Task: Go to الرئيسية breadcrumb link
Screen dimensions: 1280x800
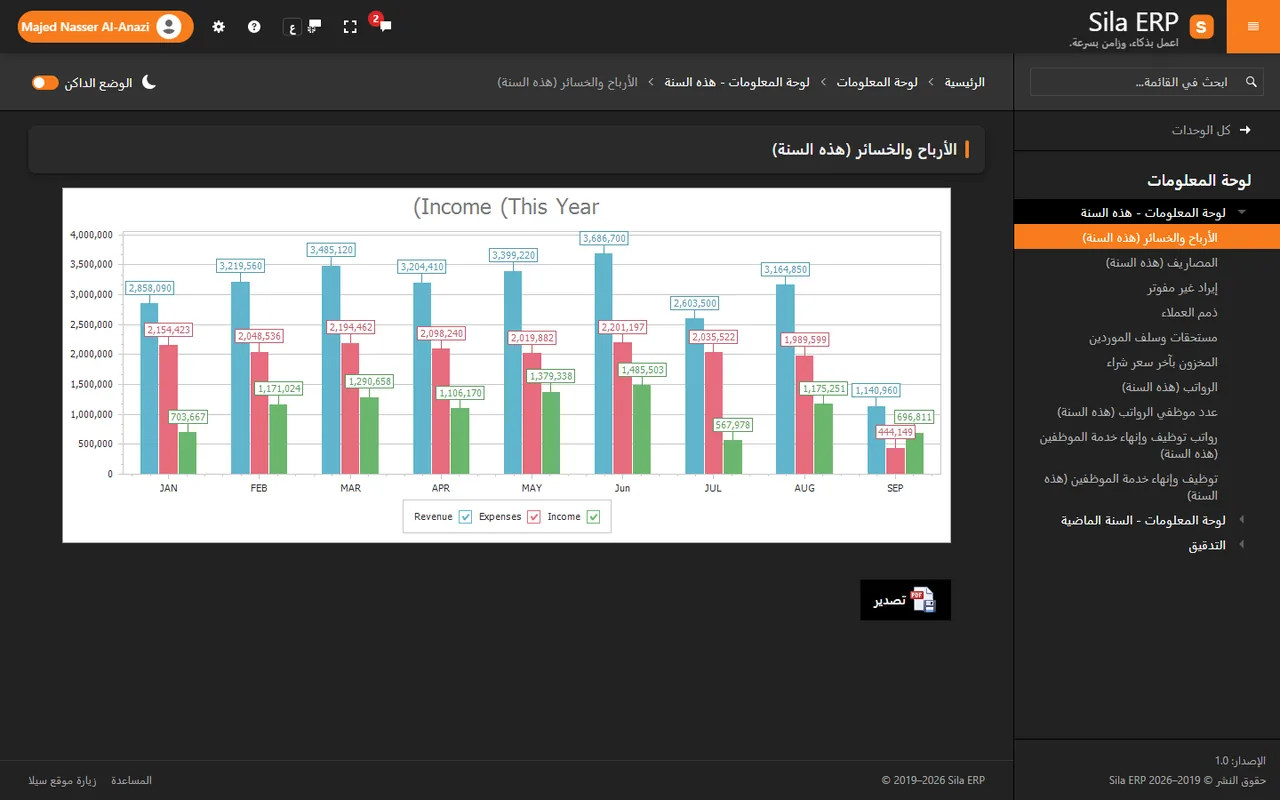Action: [x=965, y=82]
